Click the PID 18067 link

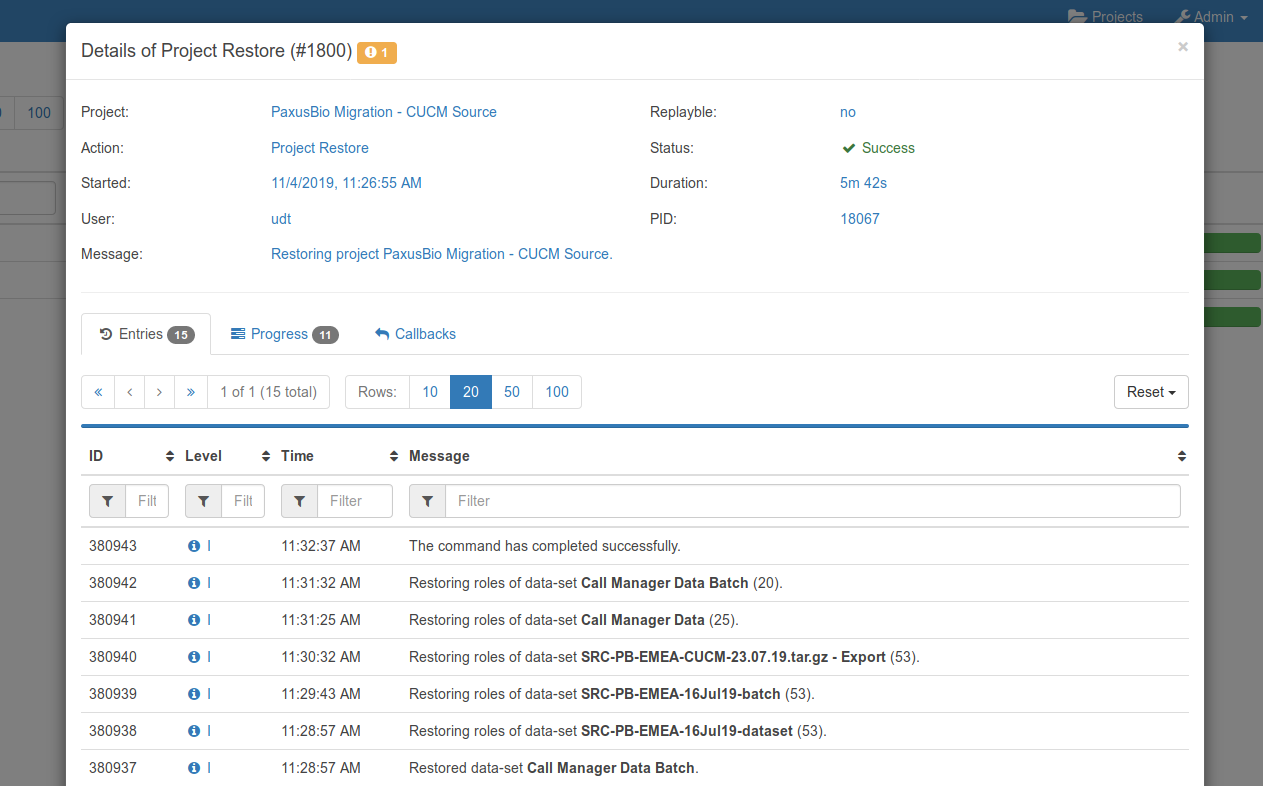859,218
